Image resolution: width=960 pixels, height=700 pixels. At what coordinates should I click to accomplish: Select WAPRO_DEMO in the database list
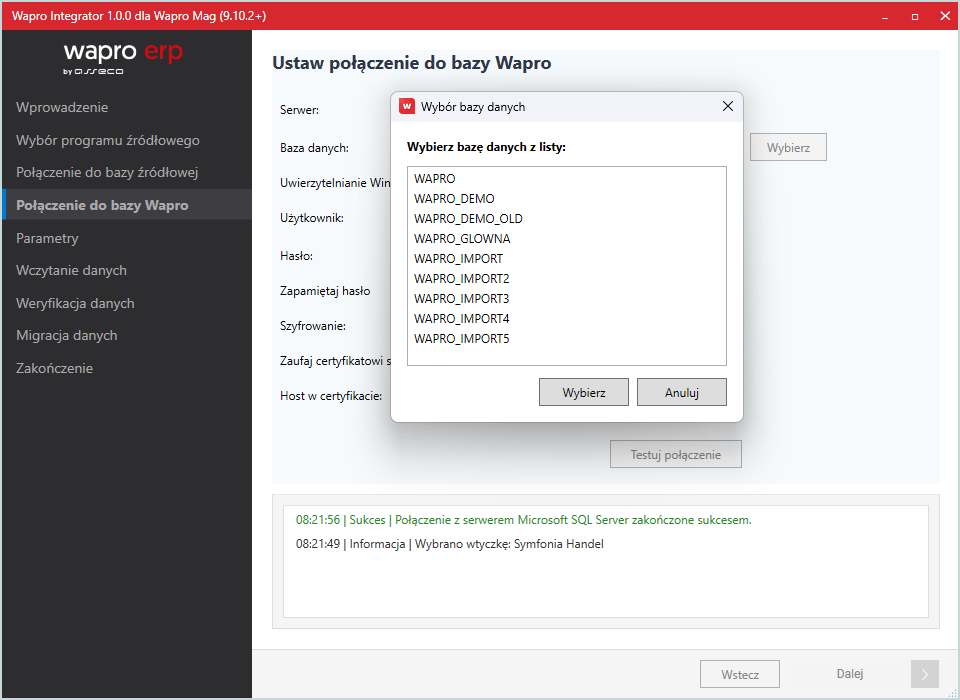pos(454,199)
